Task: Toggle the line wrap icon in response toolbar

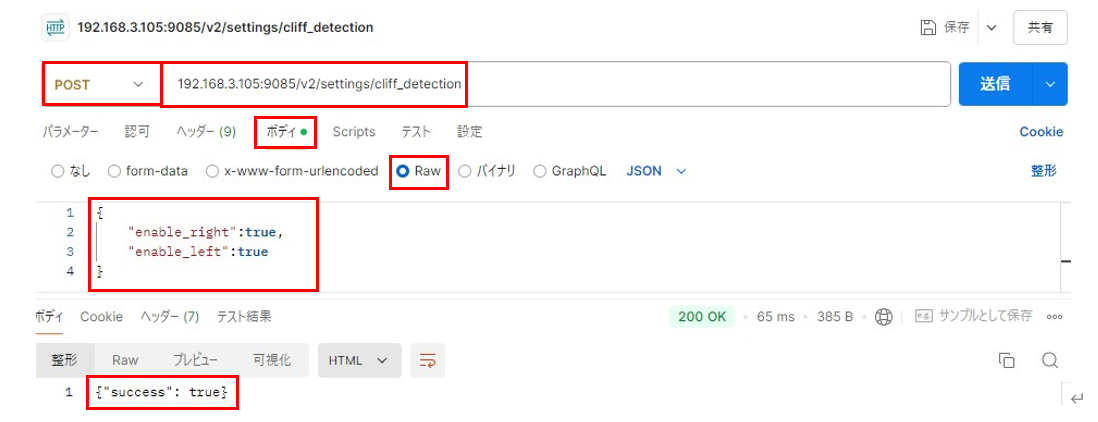Action: coord(428,360)
